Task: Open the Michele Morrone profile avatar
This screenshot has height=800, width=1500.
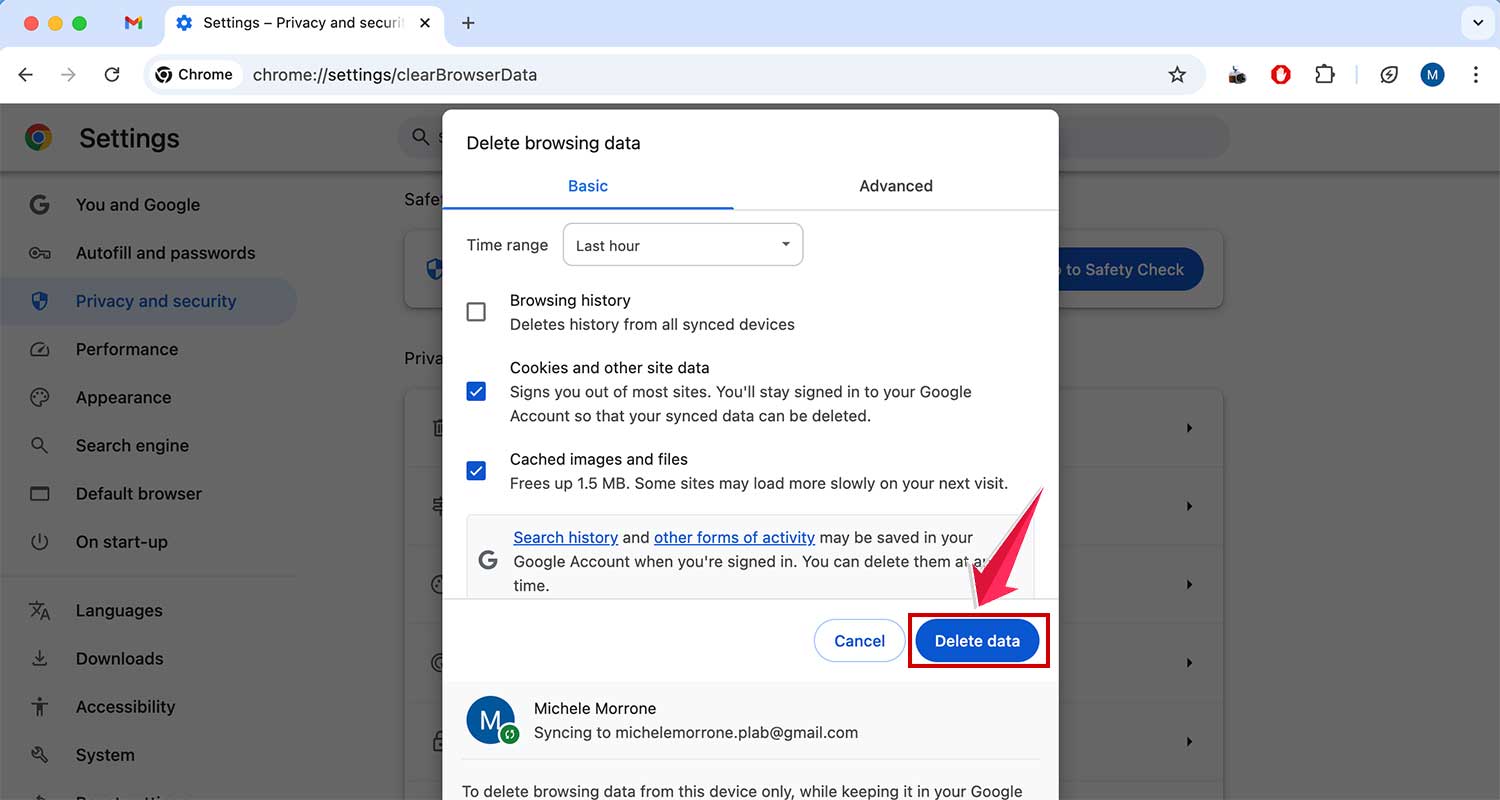Action: (x=1432, y=74)
